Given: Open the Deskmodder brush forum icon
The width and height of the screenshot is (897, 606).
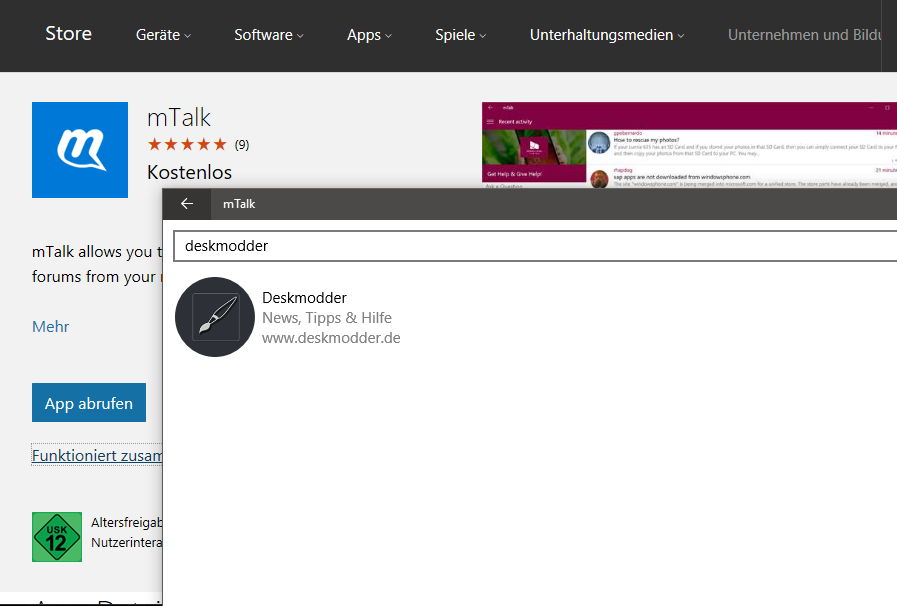Looking at the screenshot, I should (215, 317).
